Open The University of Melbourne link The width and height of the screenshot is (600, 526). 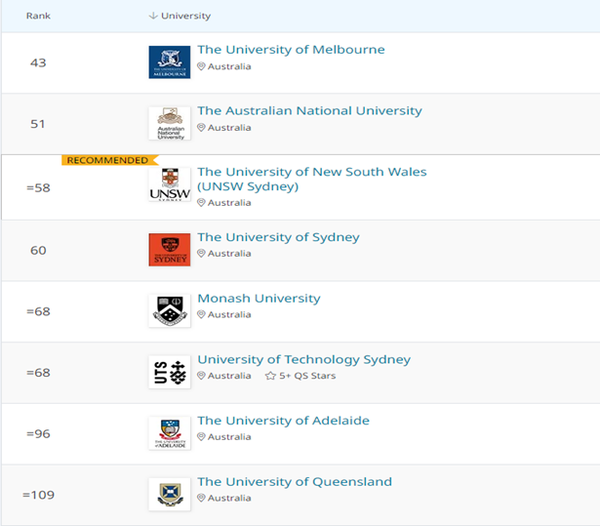pyautogui.click(x=291, y=50)
